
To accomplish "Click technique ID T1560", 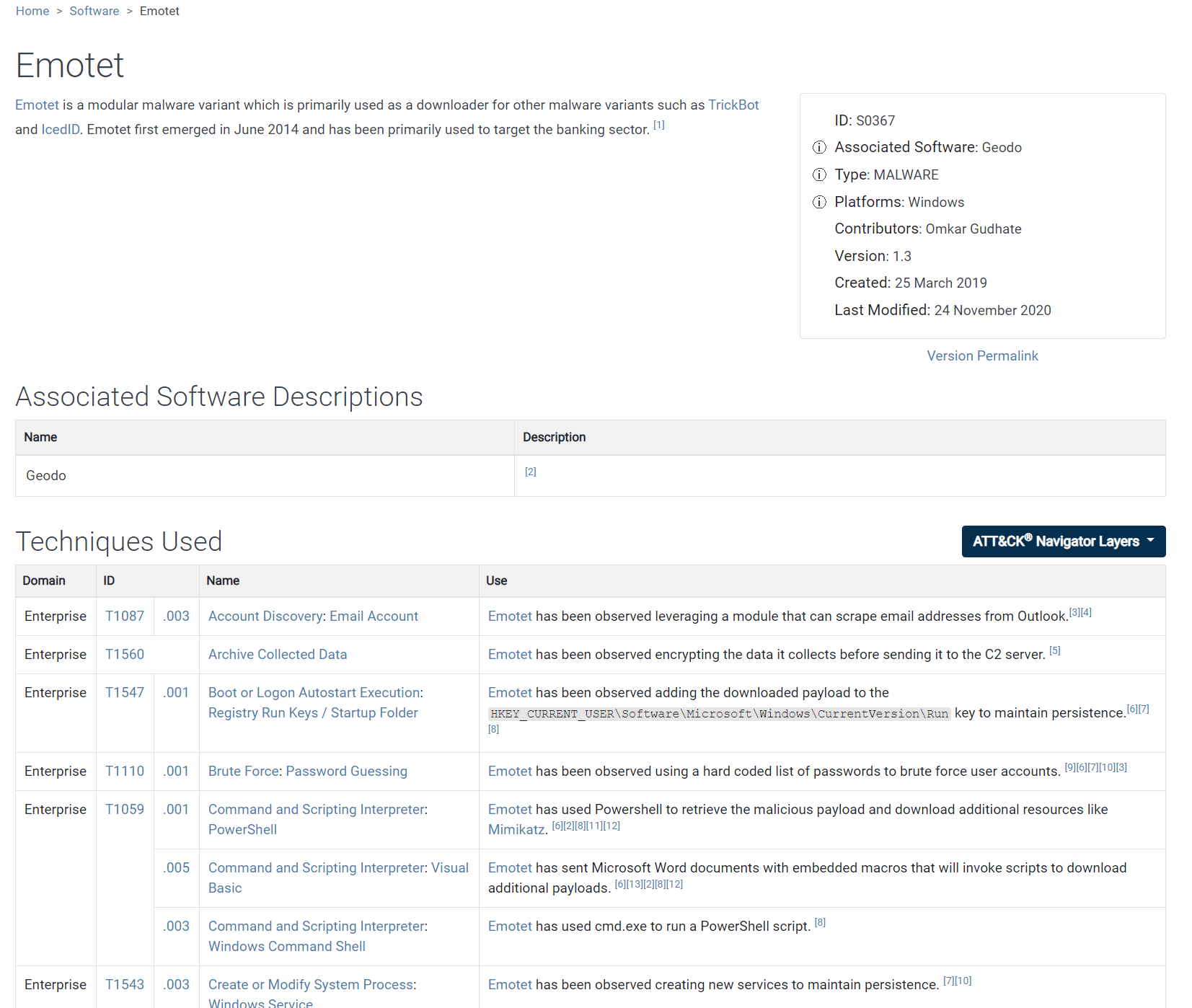I will (x=125, y=655).
